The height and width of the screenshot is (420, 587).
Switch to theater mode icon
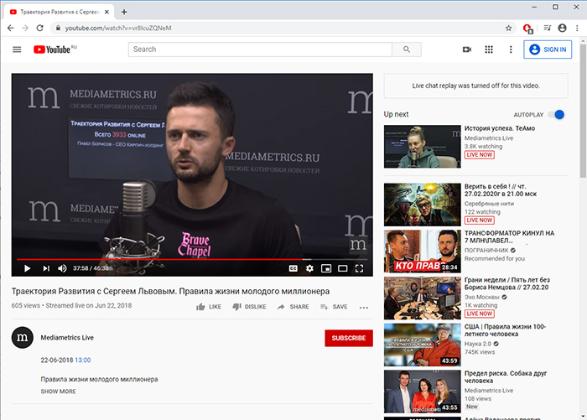(x=343, y=268)
